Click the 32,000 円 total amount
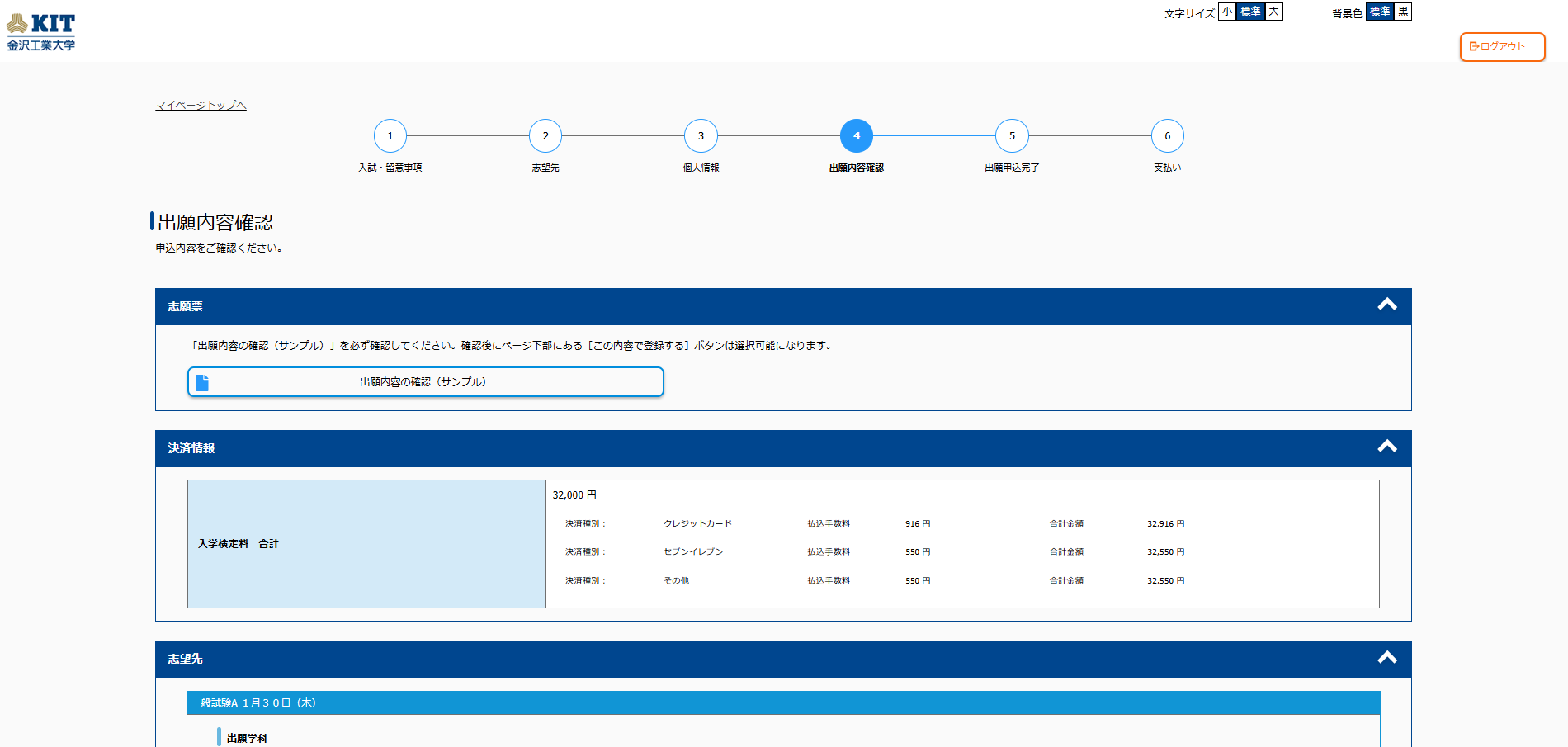Viewport: 1568px width, 747px height. point(574,495)
